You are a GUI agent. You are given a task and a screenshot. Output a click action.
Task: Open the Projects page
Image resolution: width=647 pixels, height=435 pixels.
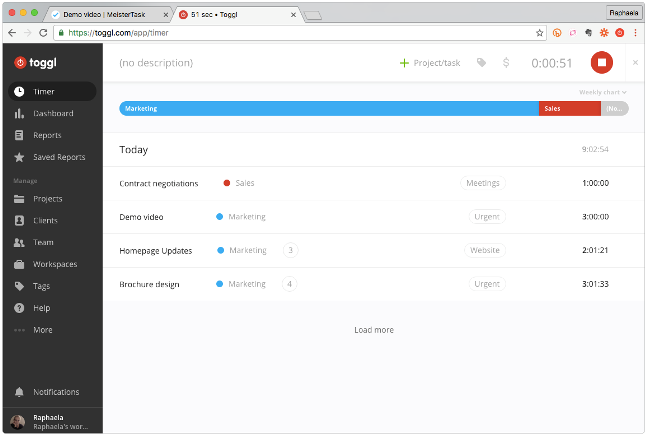click(47, 199)
